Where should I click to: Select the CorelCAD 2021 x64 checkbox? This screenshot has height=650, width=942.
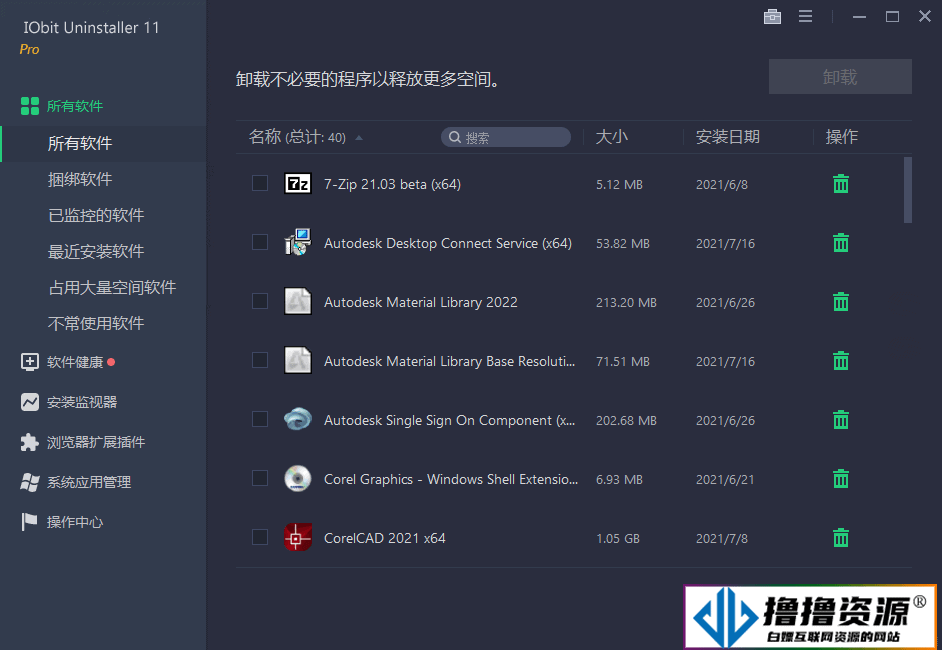260,537
